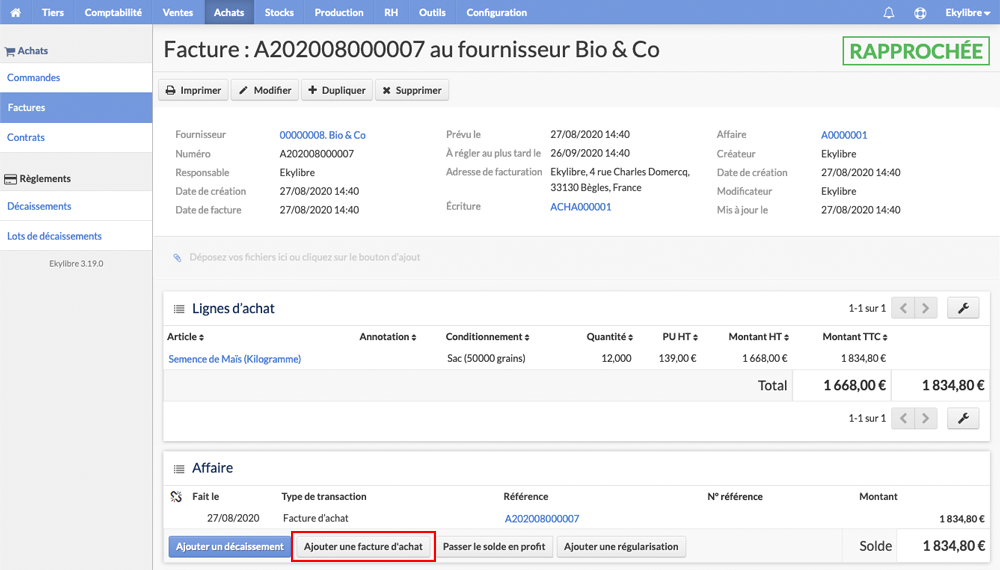Click the Affaire list icon
Screen dimensions: 1000x570
tap(179, 469)
